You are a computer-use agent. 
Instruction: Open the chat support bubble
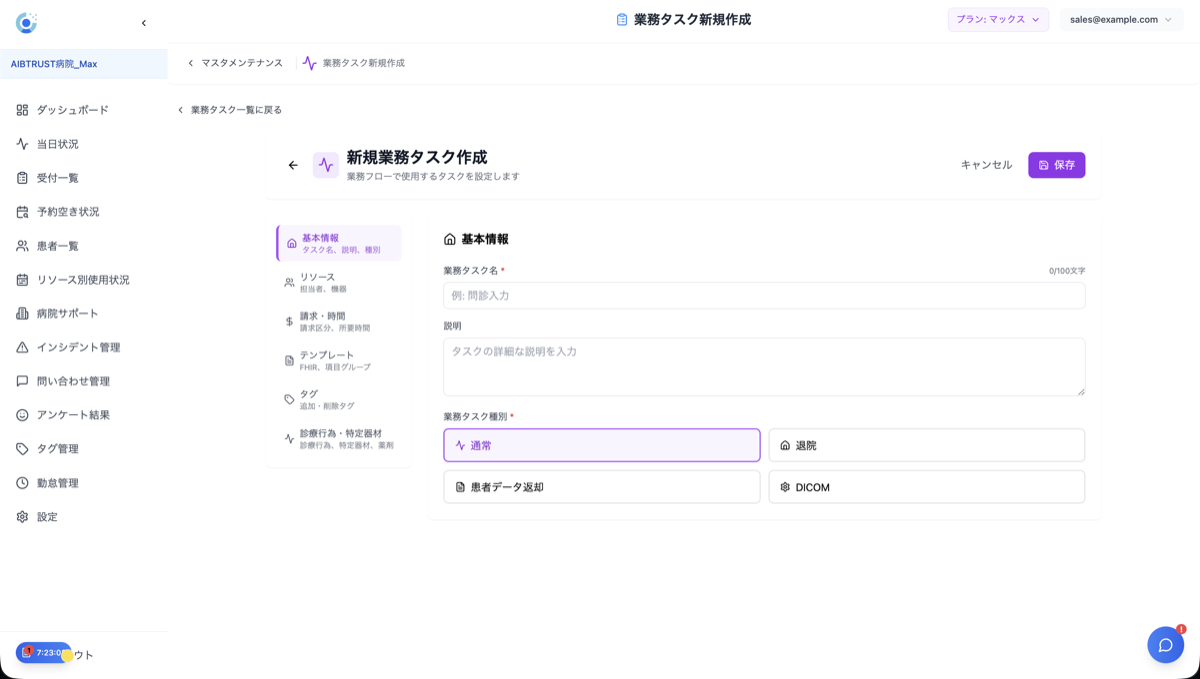tap(1165, 645)
